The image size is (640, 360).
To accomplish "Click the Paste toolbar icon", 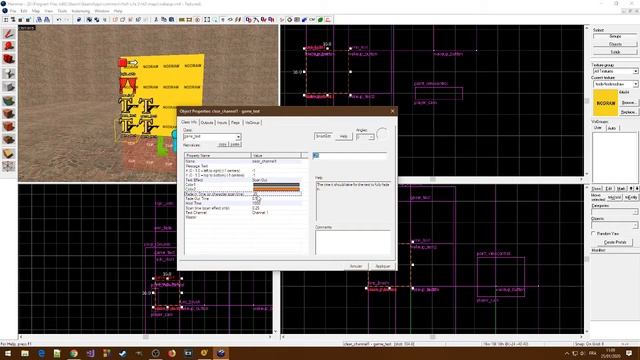I will tap(171, 20).
